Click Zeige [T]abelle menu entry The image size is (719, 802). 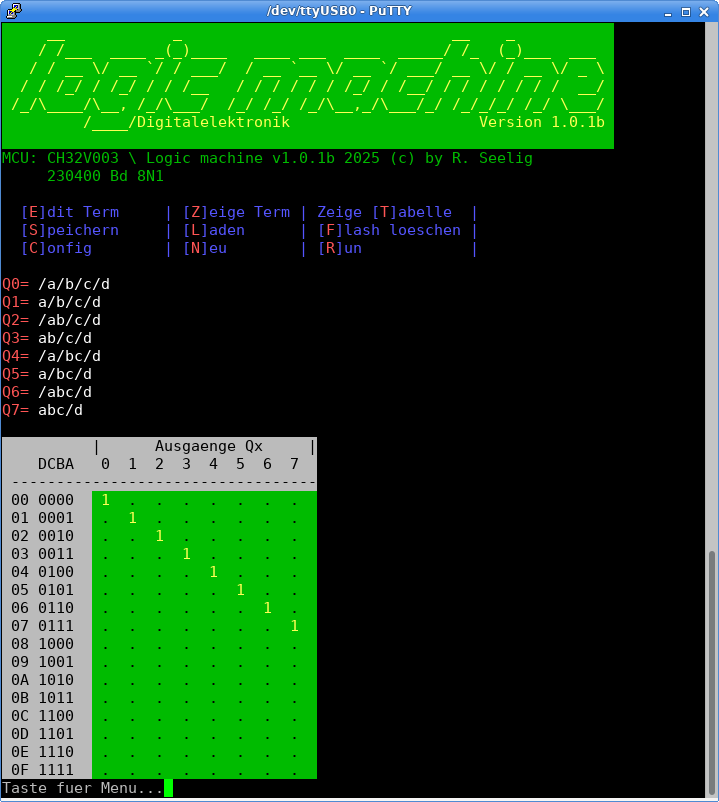[x=384, y=212]
